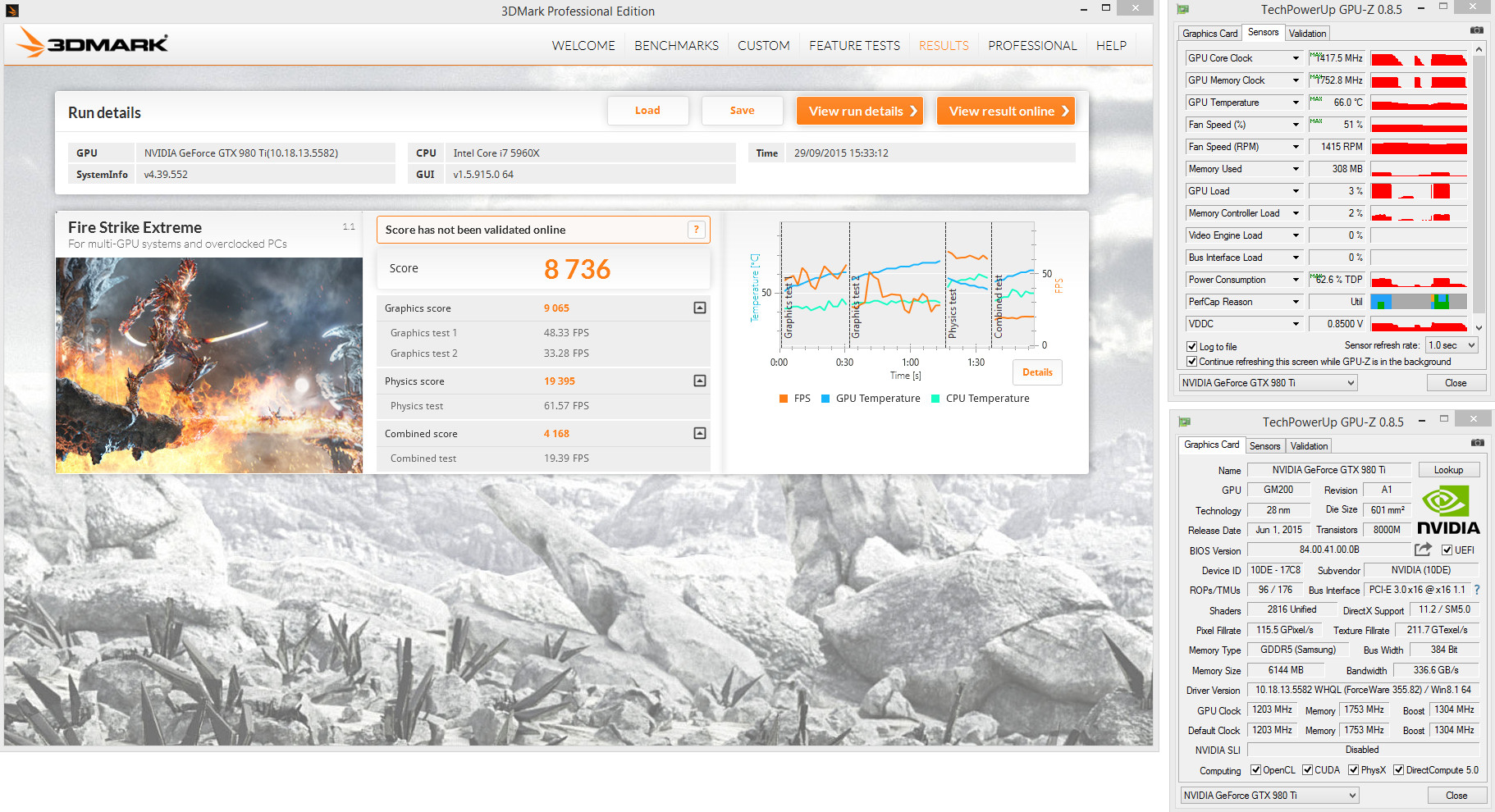Open PerfCap Reason sensor dropdown
This screenshot has width=1495, height=812.
pyautogui.click(x=1296, y=302)
